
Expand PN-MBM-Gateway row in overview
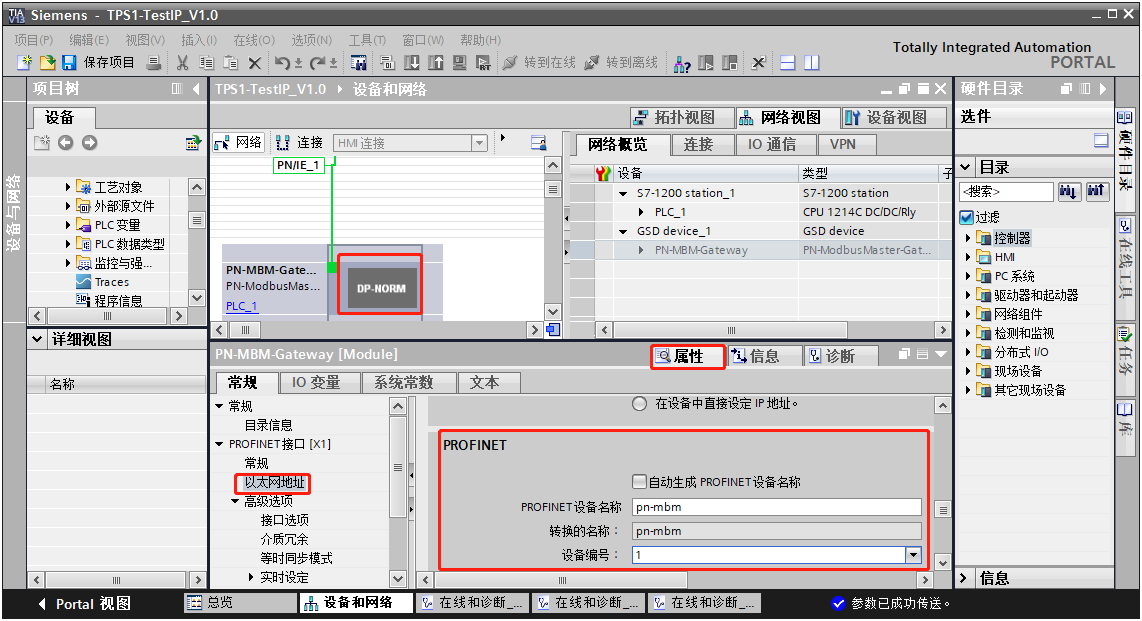(641, 250)
